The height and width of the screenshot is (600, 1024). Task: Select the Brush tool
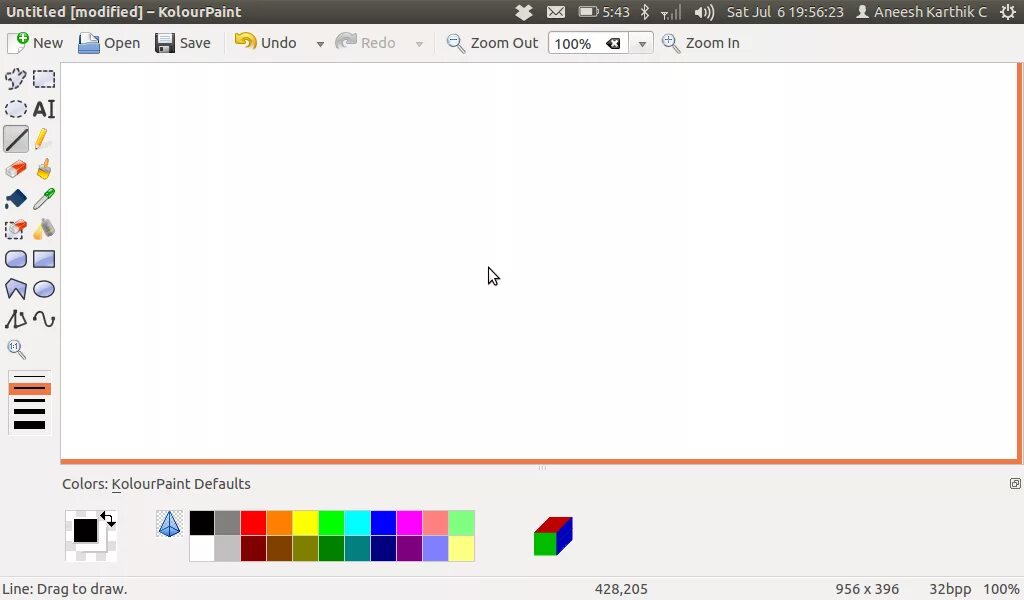[x=44, y=169]
